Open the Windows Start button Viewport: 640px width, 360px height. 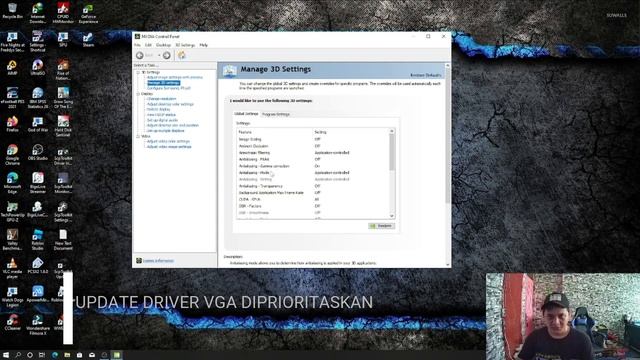[6, 355]
